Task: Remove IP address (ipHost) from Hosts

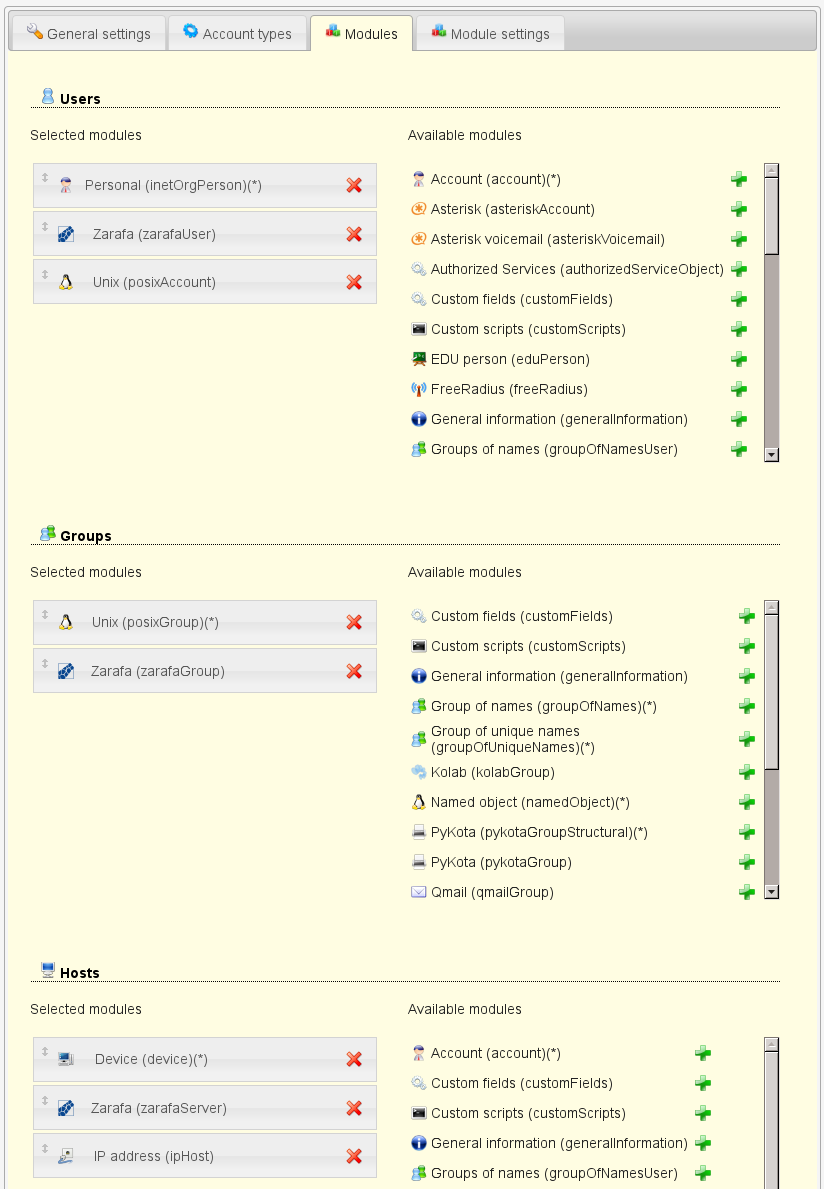Action: [x=353, y=1156]
